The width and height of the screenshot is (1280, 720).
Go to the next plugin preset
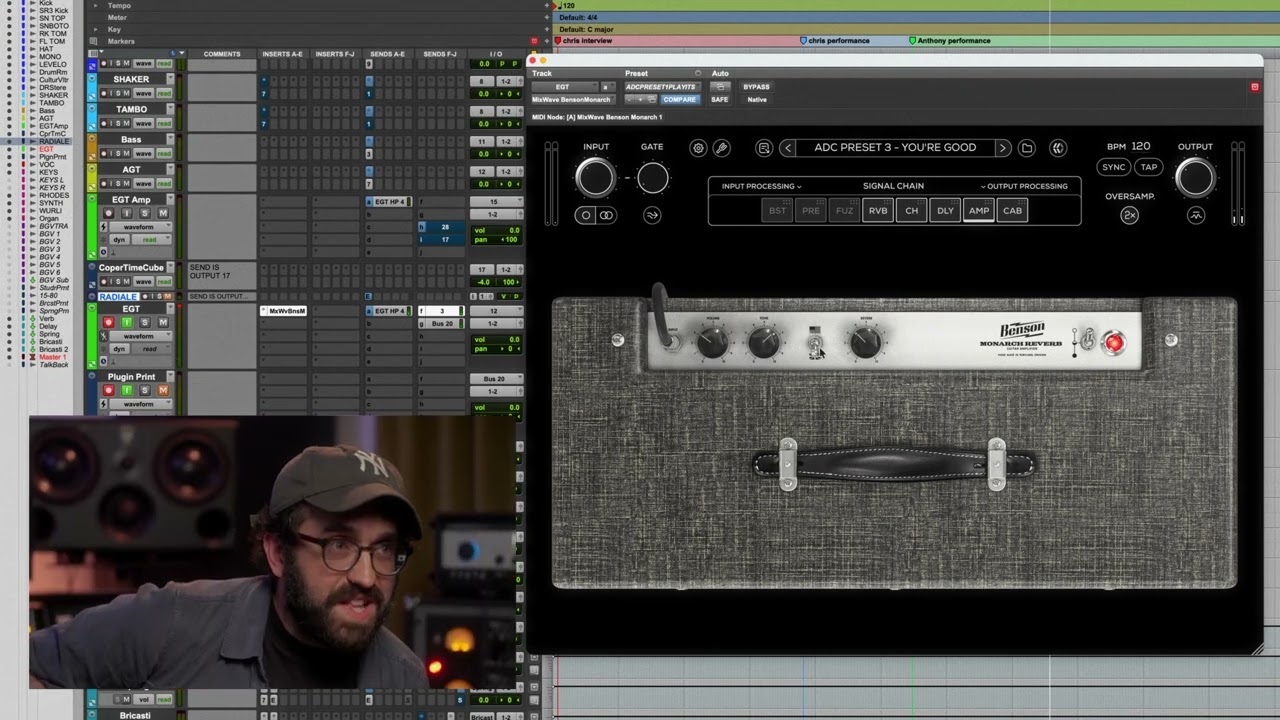[x=1002, y=148]
